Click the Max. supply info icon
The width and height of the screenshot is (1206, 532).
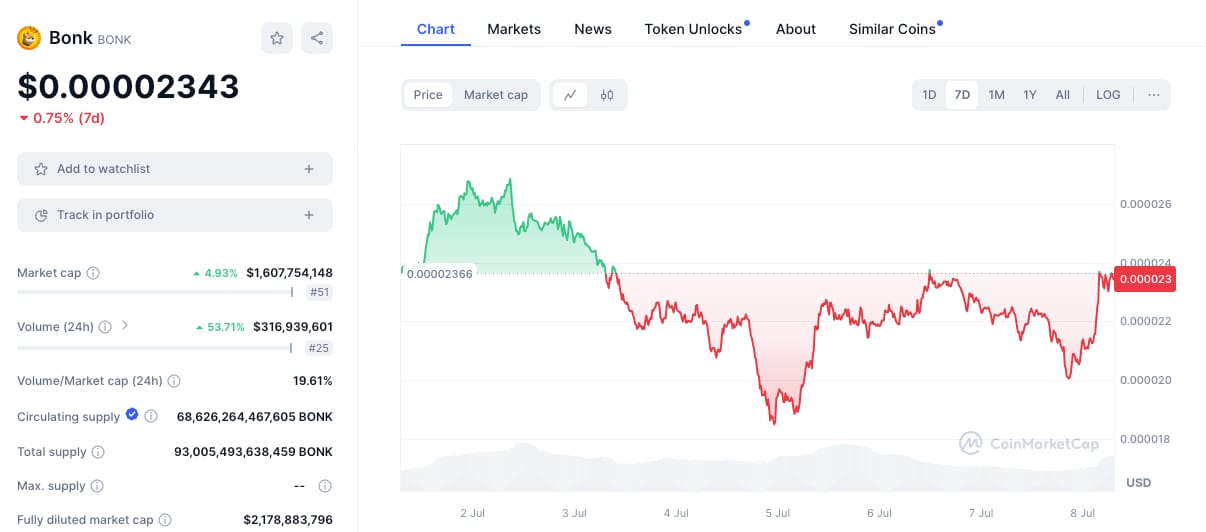coord(97,486)
